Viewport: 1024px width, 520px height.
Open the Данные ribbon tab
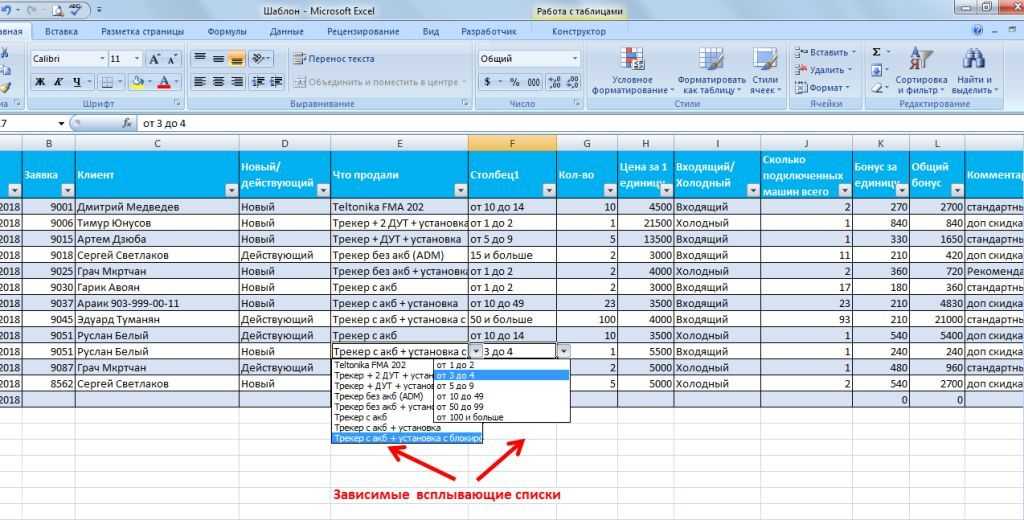click(286, 31)
